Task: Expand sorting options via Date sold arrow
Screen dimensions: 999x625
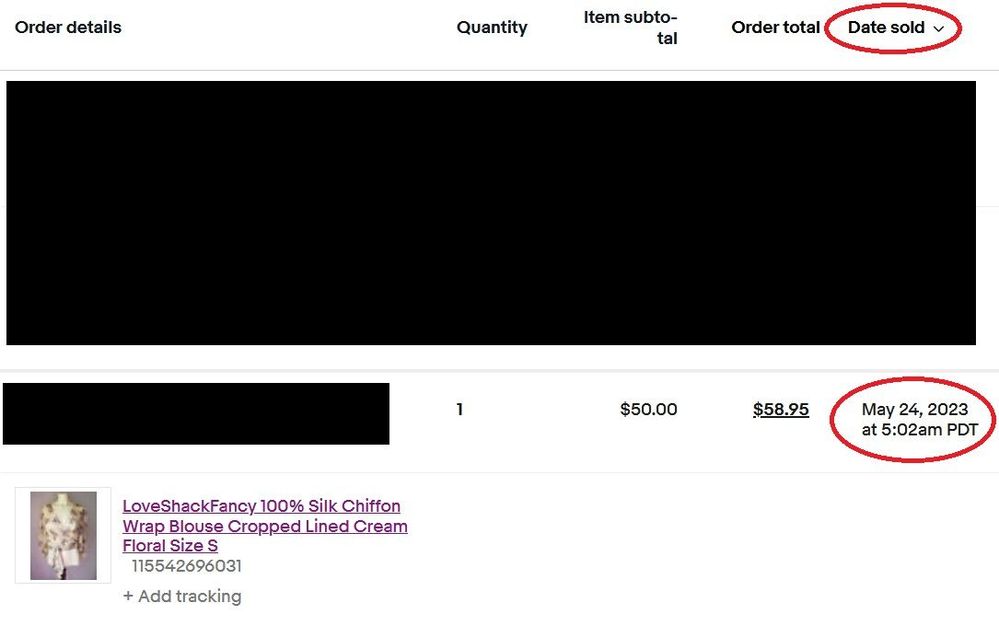Action: click(937, 29)
